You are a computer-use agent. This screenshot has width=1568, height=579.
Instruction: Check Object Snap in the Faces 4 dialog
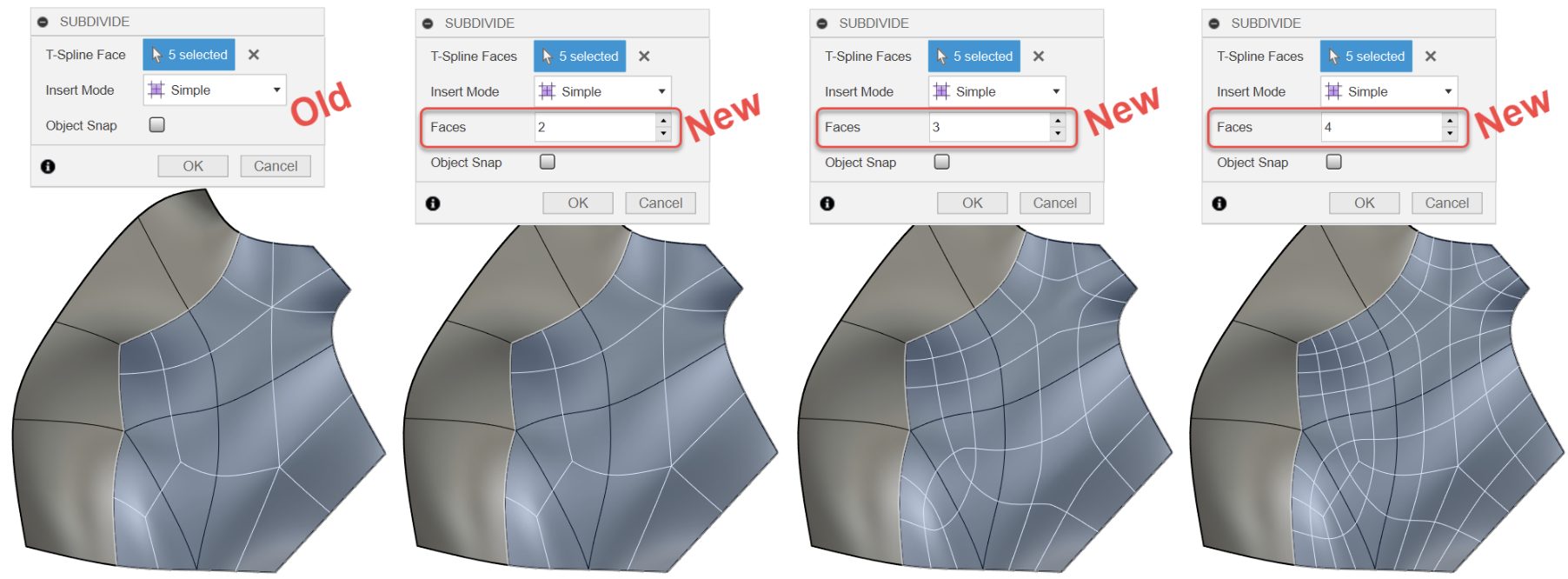(1334, 162)
